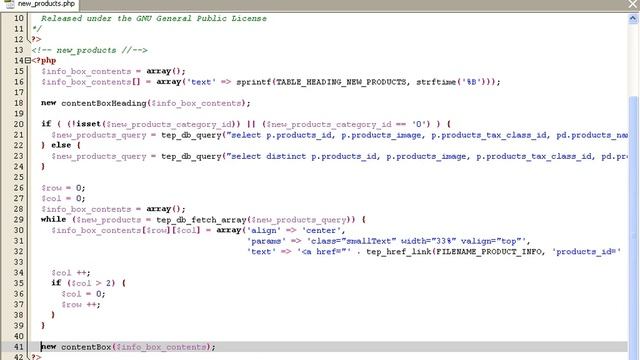Click line number 13 in the gutter
640x360 pixels.
click(x=19, y=50)
